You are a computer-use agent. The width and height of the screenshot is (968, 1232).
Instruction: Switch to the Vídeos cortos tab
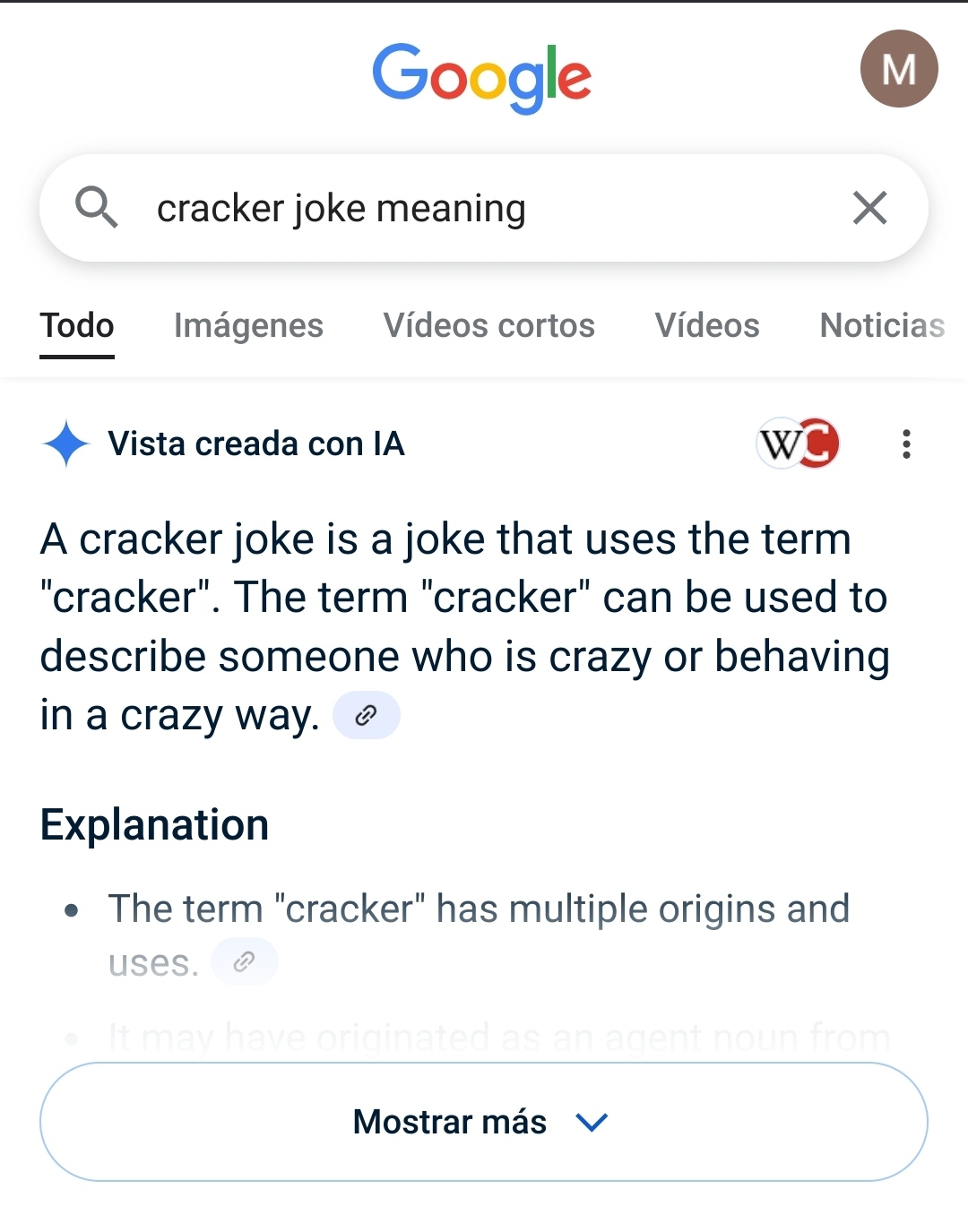pyautogui.click(x=488, y=325)
